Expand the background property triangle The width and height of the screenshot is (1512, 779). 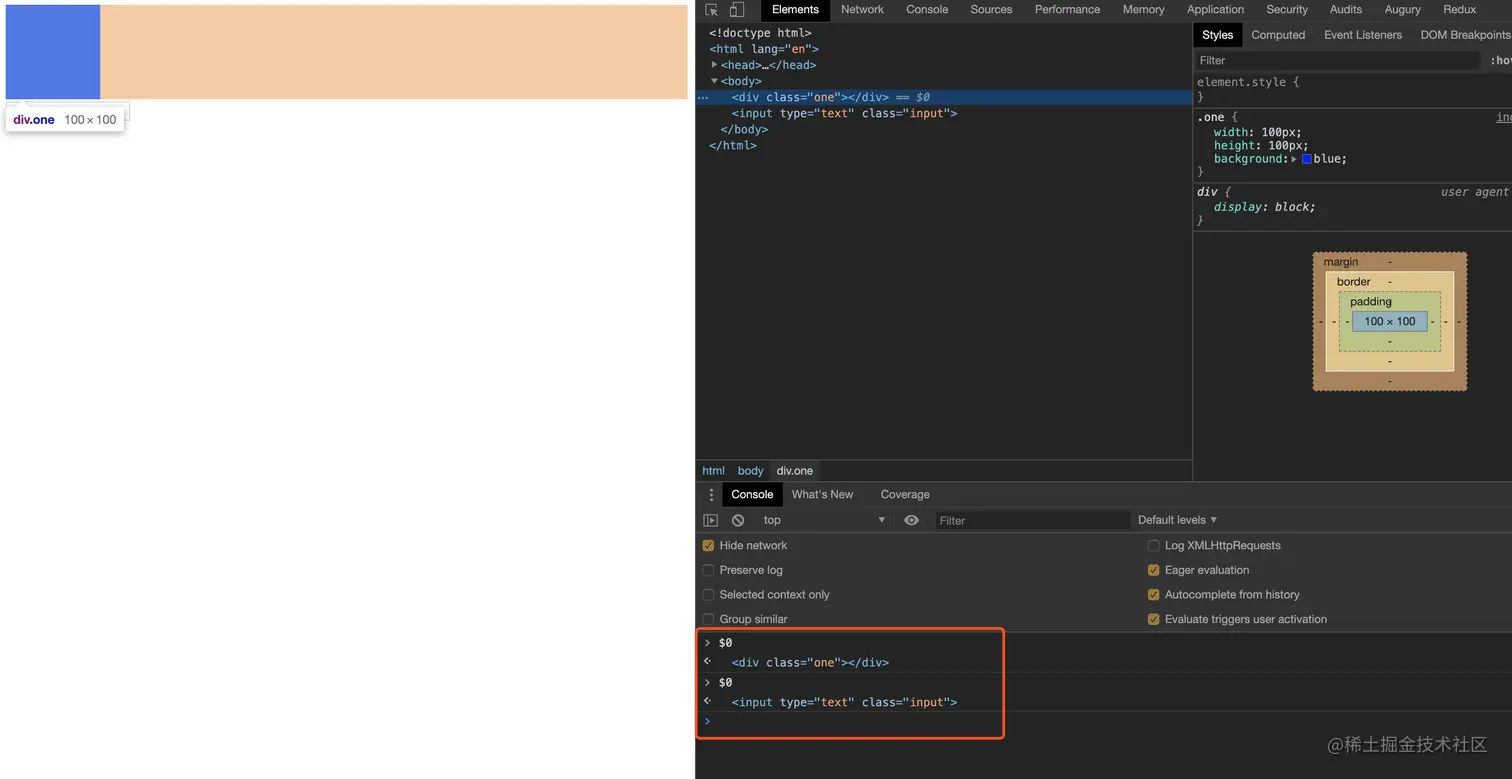pos(1294,159)
